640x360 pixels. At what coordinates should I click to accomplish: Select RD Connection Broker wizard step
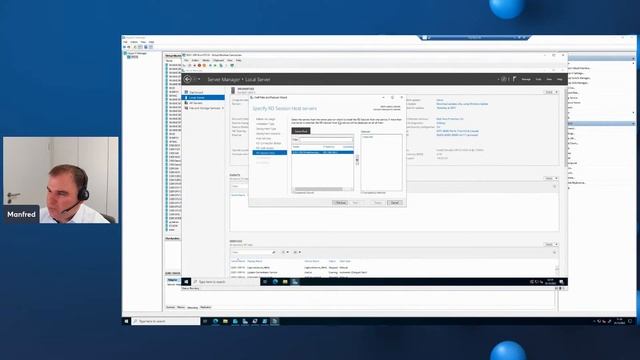(x=269, y=143)
